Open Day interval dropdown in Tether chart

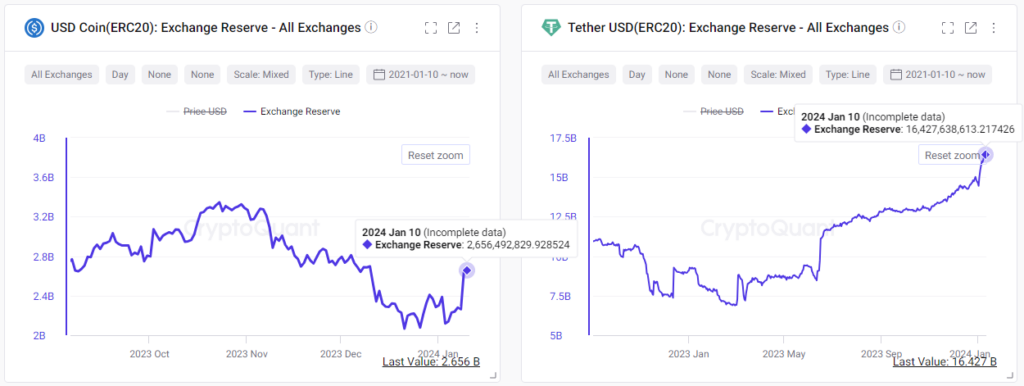coord(637,74)
